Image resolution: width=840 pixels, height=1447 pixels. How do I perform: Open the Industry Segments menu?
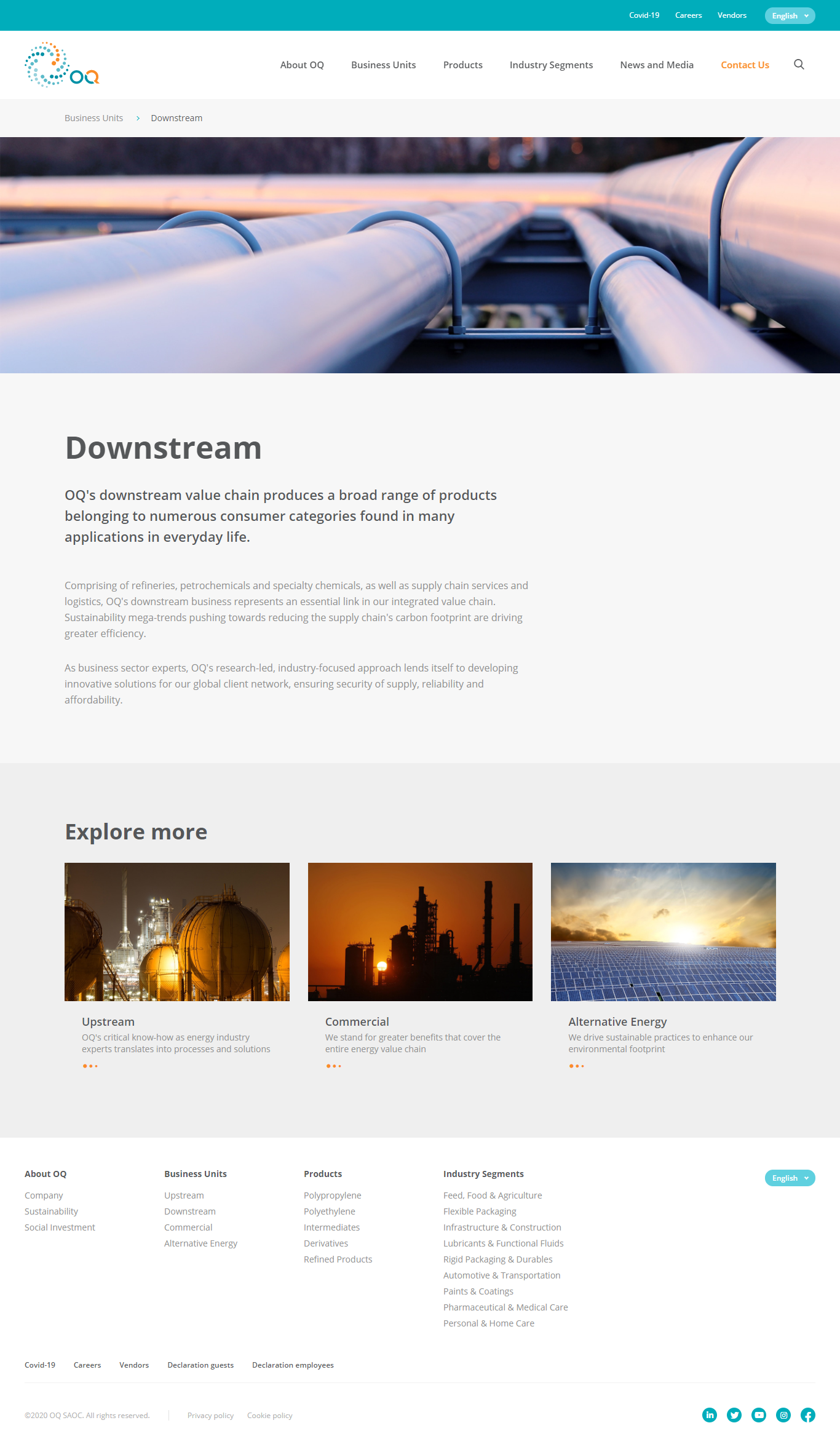coord(551,65)
